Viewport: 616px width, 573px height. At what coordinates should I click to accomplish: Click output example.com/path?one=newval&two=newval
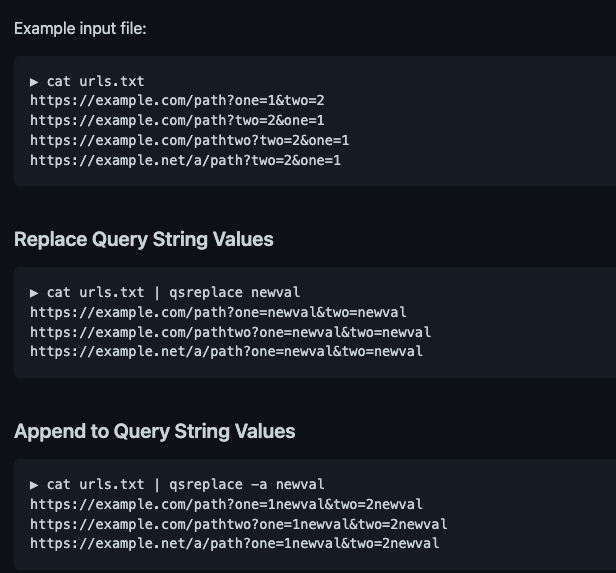[218, 312]
